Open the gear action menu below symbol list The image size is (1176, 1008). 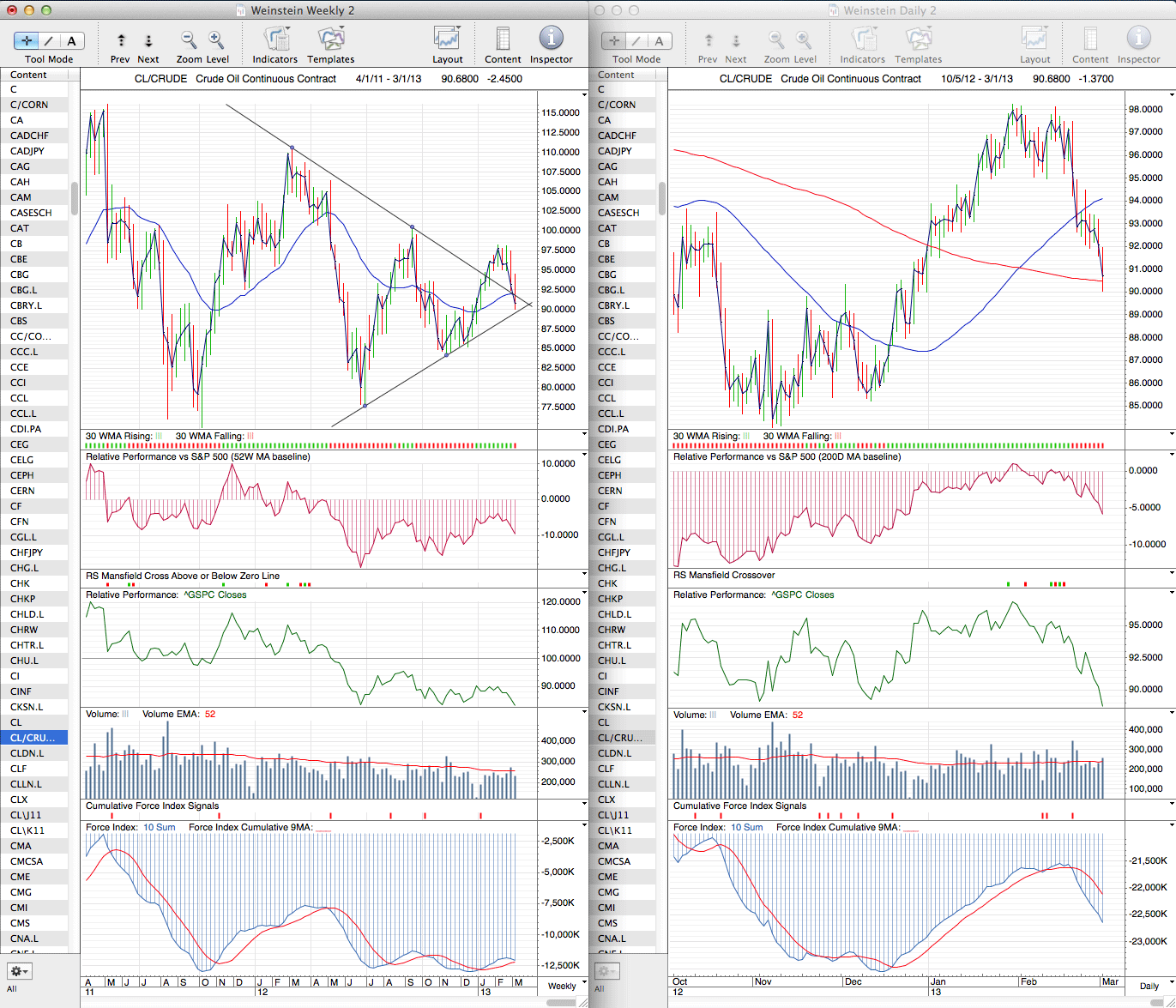[19, 971]
